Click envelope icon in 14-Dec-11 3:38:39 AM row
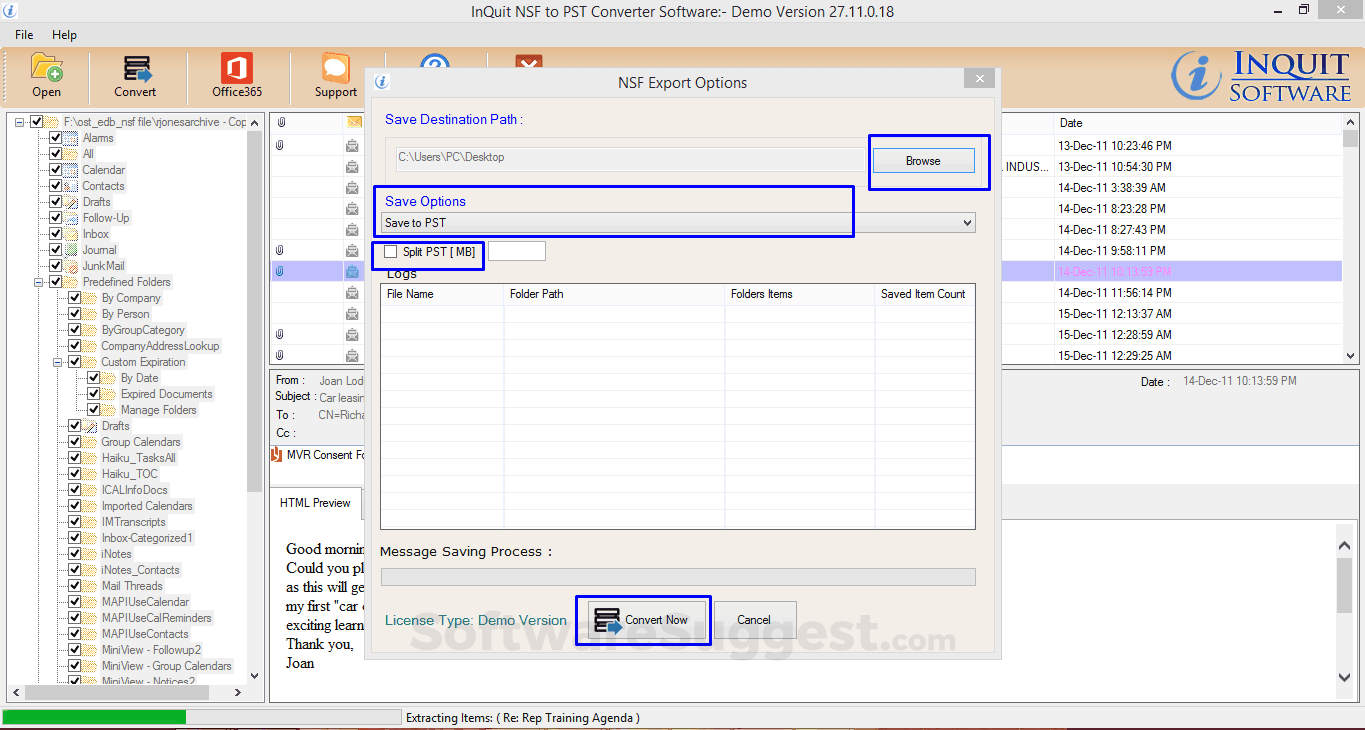The width and height of the screenshot is (1365, 730). (x=353, y=188)
